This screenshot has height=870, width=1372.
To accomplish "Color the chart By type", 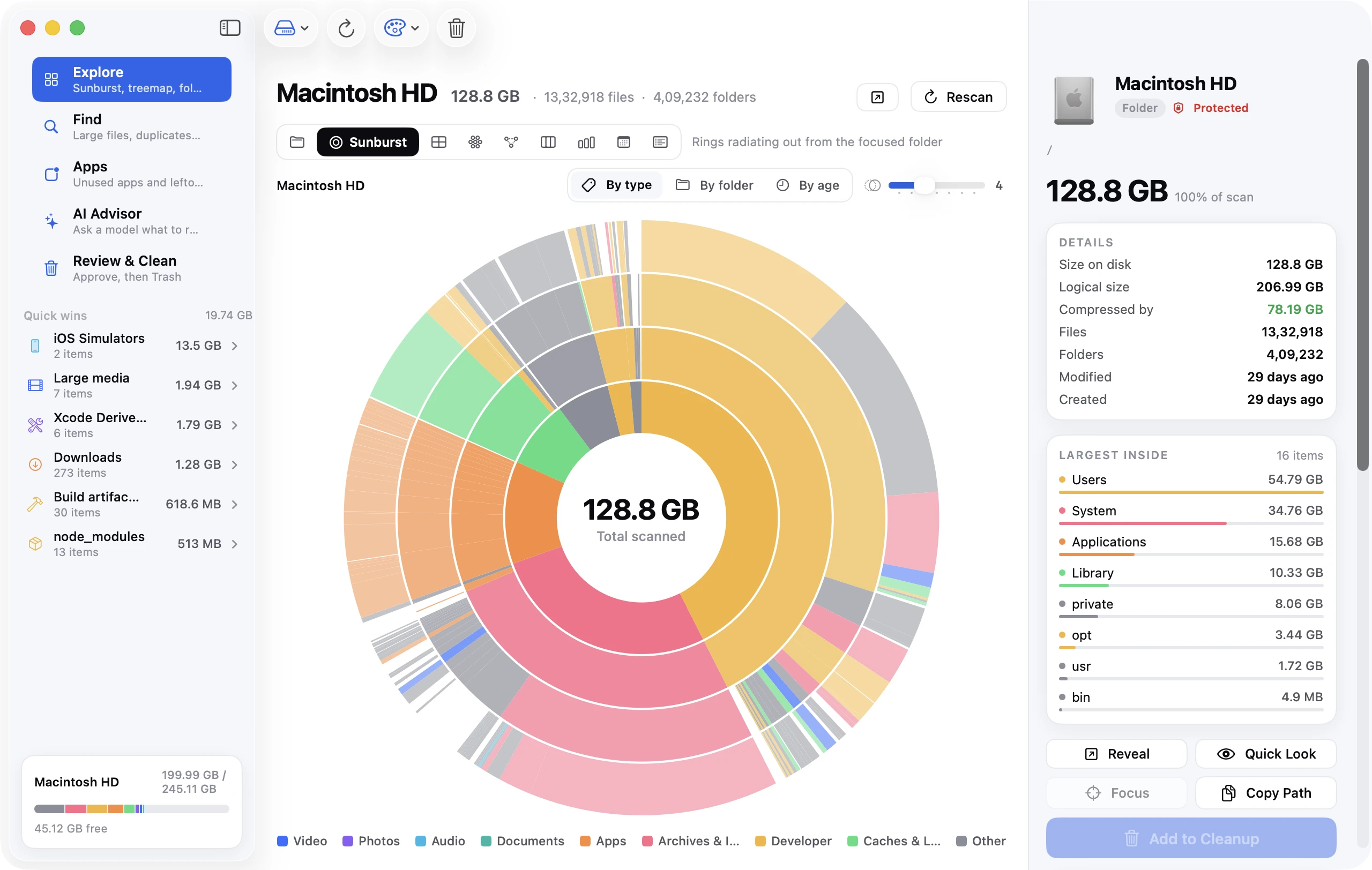I will coord(616,185).
